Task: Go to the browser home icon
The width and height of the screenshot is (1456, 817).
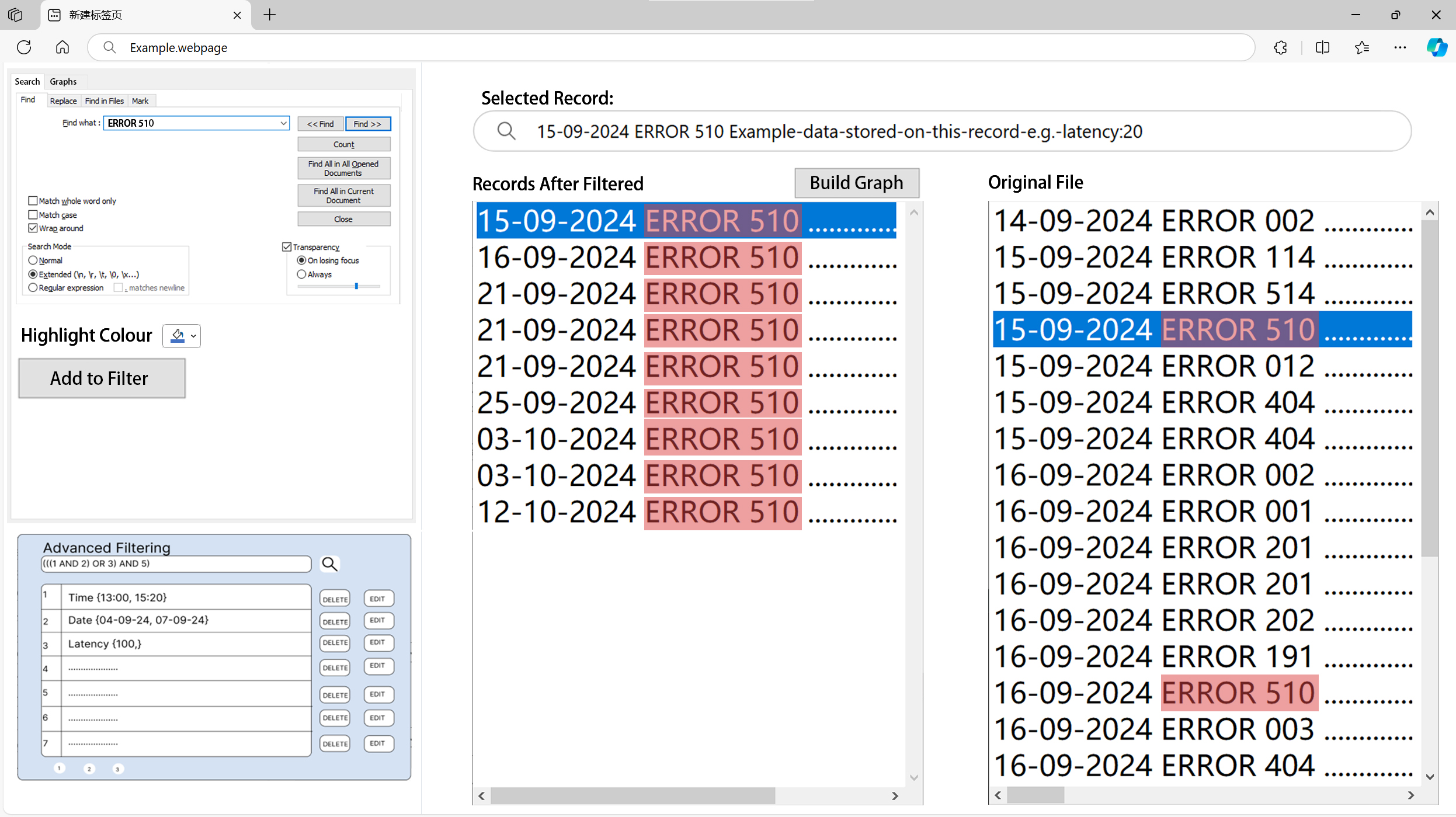Action: 62,47
